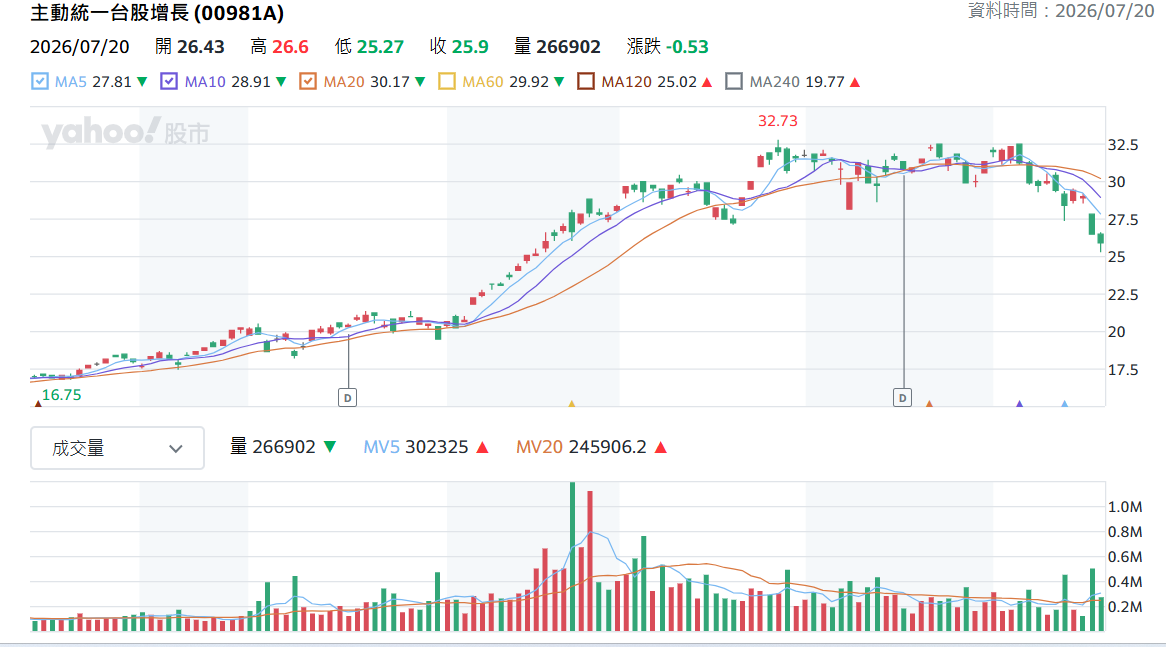Screen dimensions: 1166x647
Task: Click the chevron arrow in 成交量 selector
Action: [175, 448]
